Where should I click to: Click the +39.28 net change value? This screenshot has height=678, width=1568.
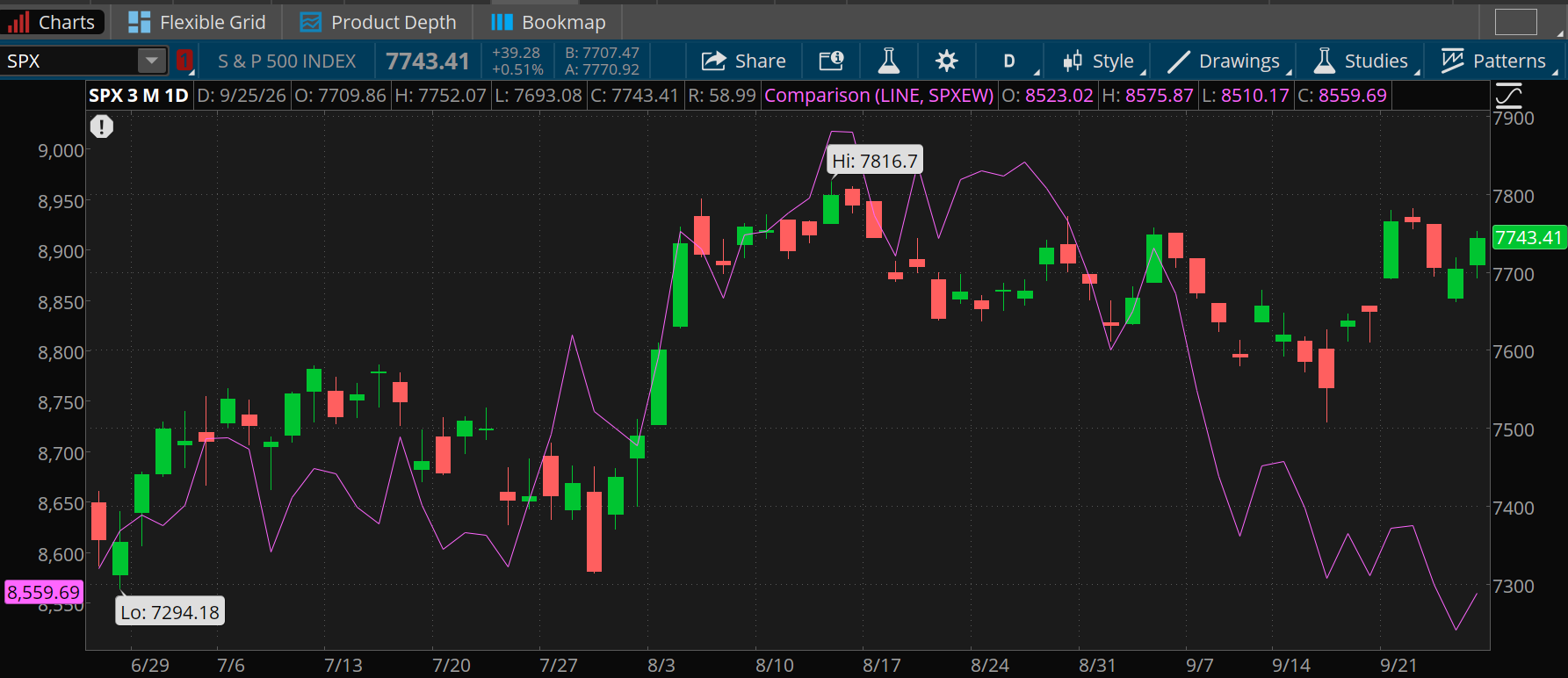[x=516, y=53]
